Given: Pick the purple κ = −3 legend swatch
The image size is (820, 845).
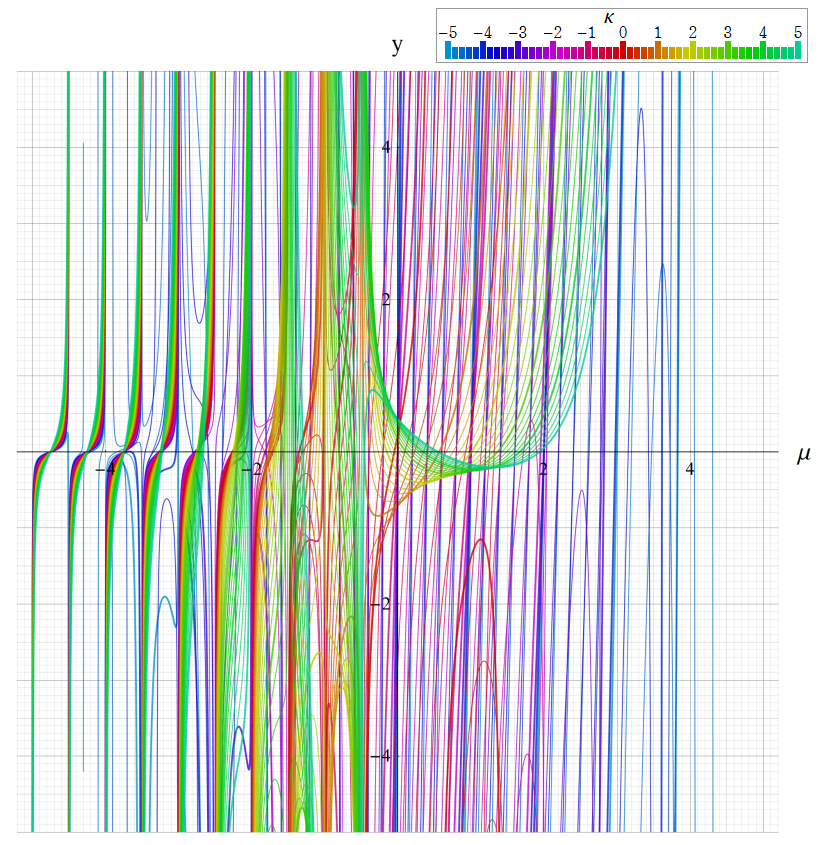Looking at the screenshot, I should click(x=518, y=49).
